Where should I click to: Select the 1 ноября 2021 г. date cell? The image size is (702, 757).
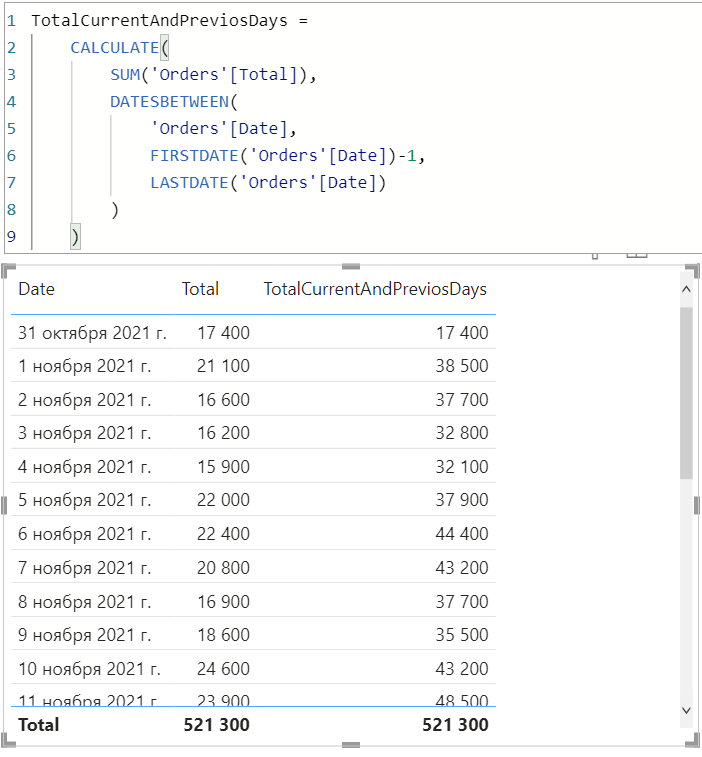[84, 366]
